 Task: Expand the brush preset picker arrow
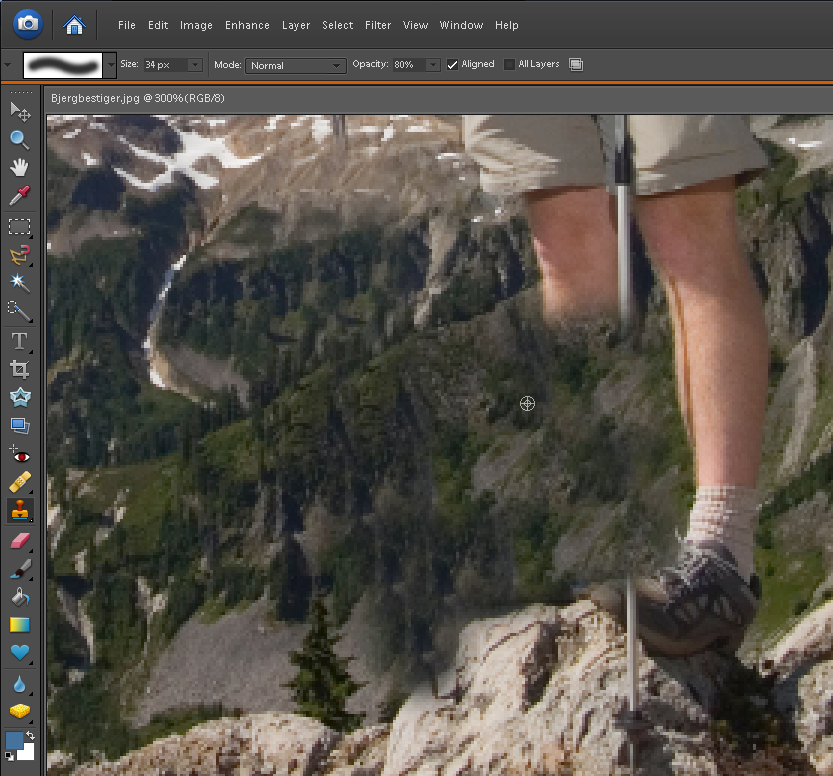click(109, 65)
